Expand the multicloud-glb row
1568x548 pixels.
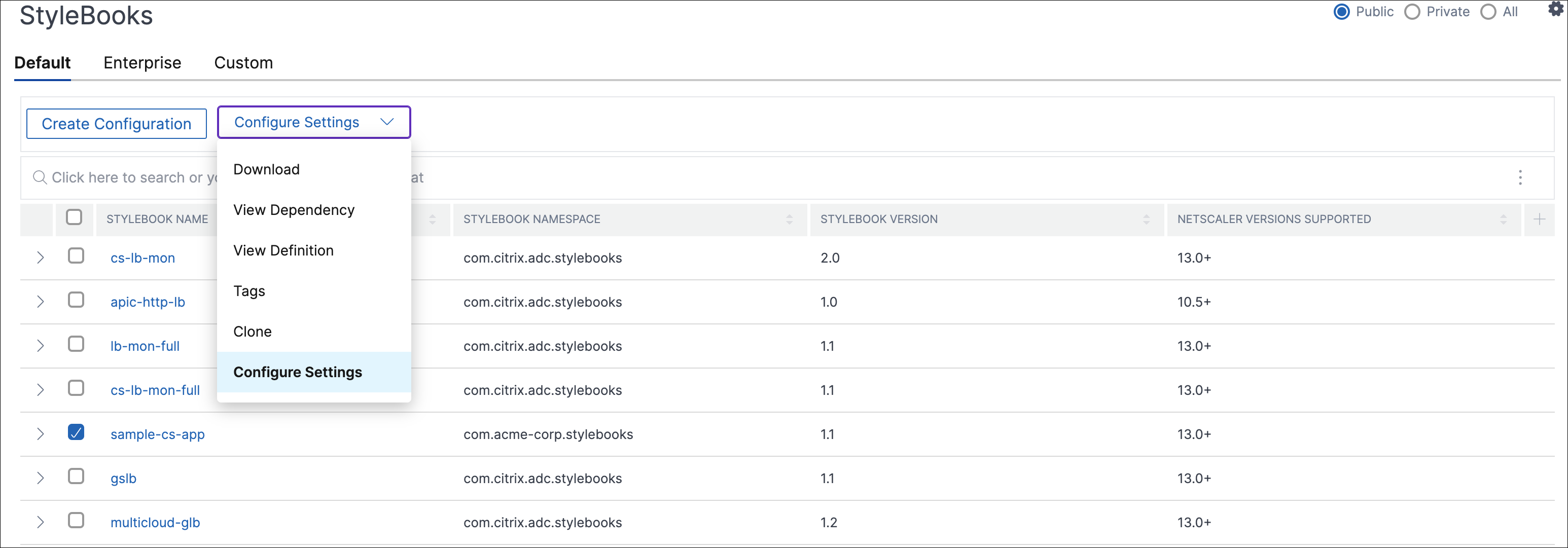[40, 522]
